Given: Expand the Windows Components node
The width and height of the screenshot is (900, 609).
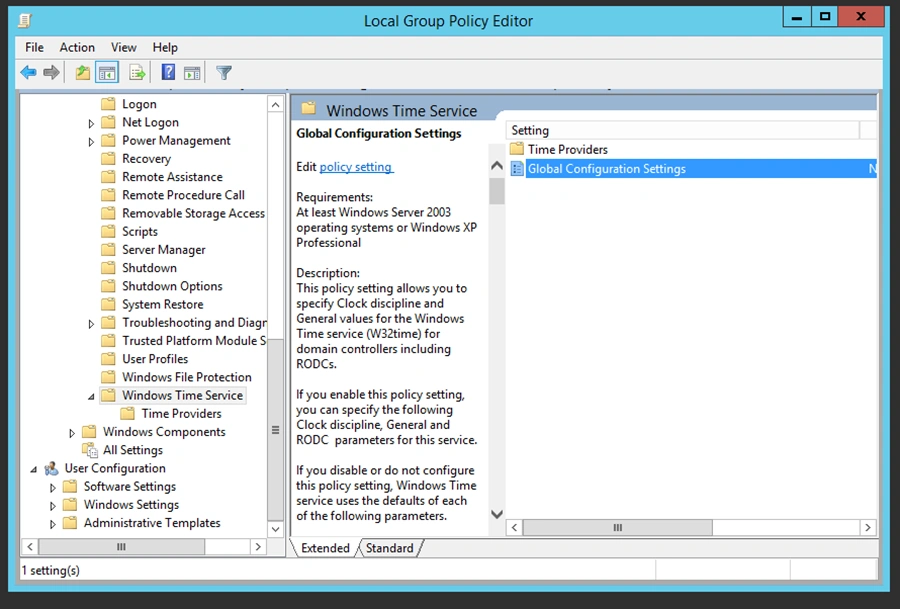Looking at the screenshot, I should tap(72, 433).
